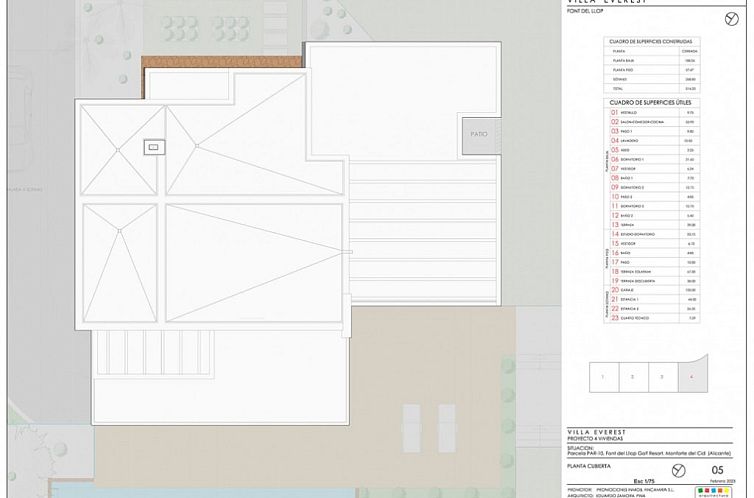
Task: Click the small chimney rectangle on the roof
Action: point(154,147)
